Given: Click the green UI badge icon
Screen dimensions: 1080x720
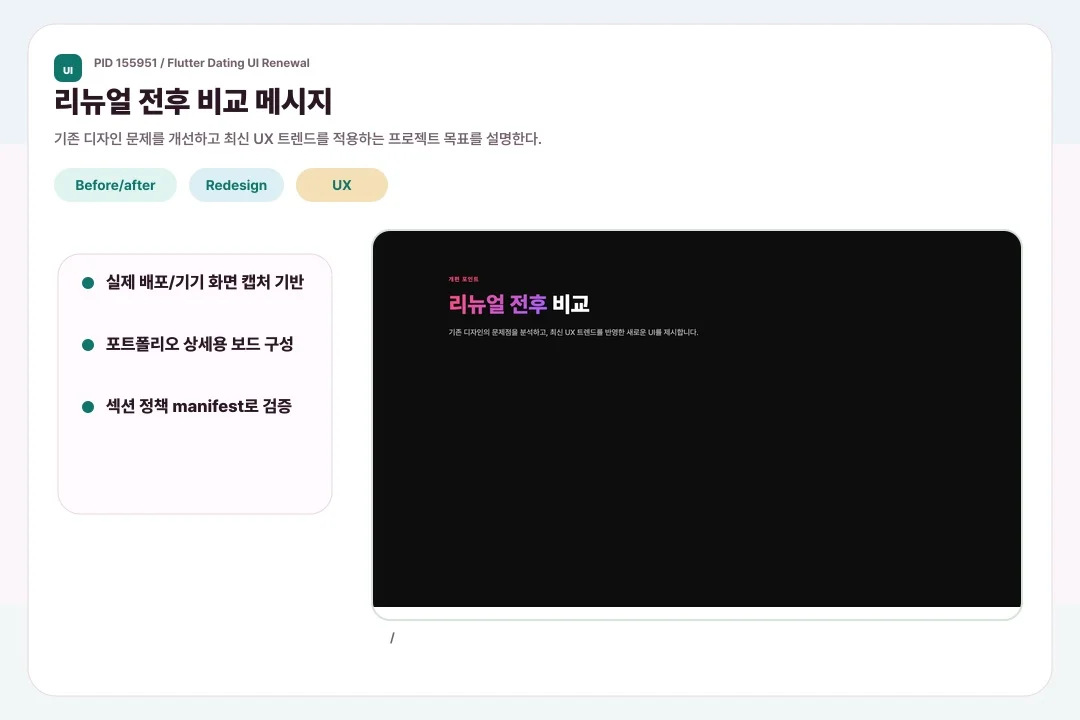Looking at the screenshot, I should [68, 68].
